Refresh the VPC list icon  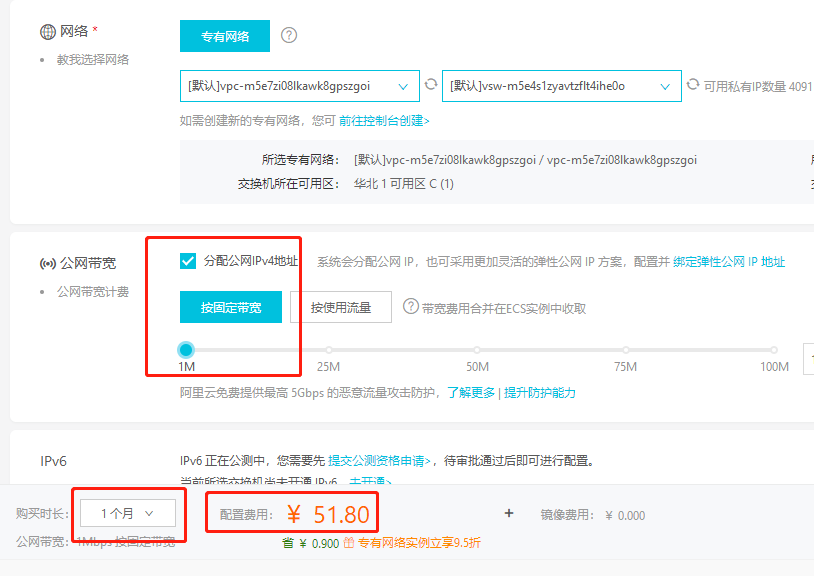(431, 84)
